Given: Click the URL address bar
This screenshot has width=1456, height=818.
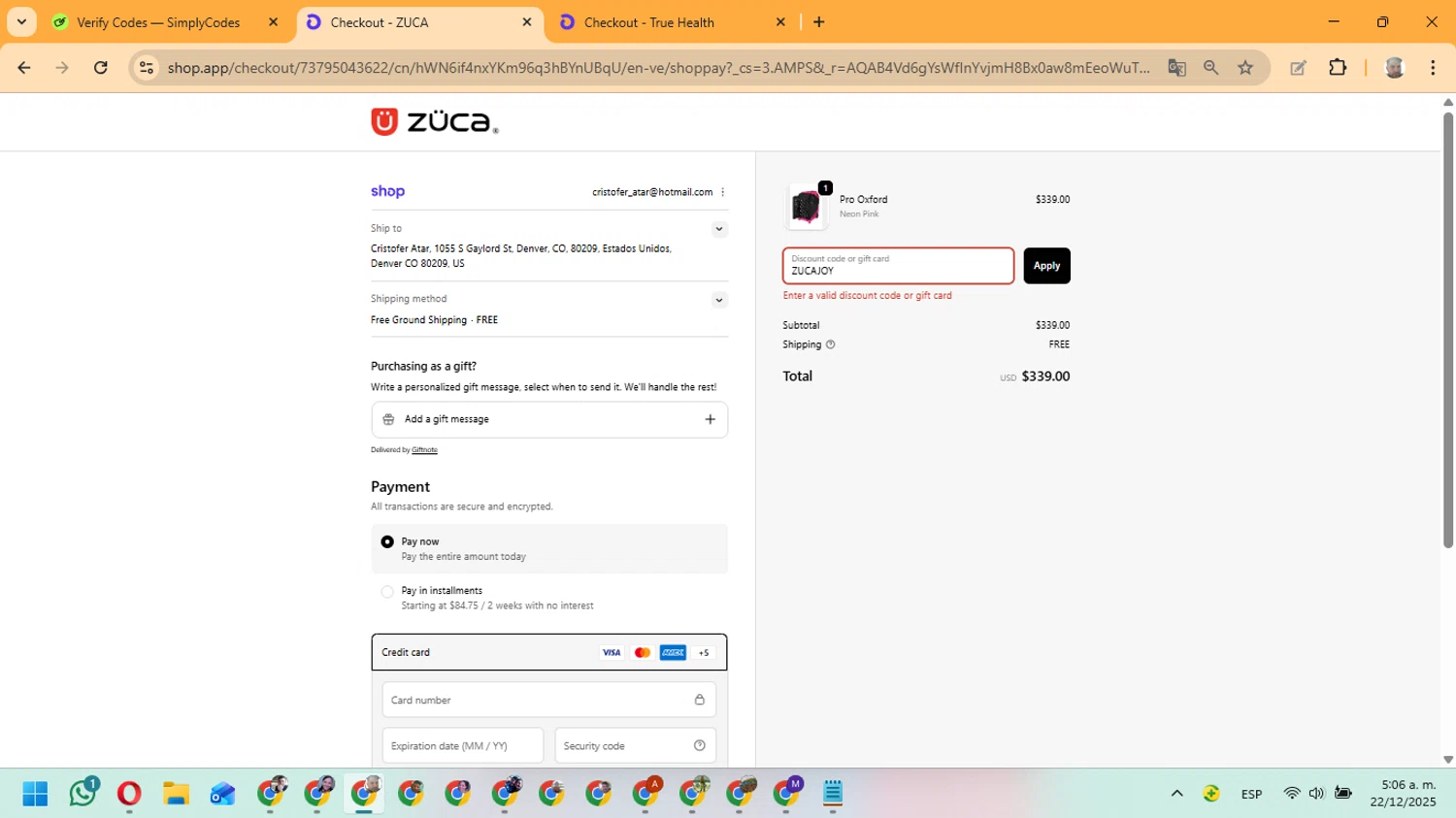Looking at the screenshot, I should (658, 68).
